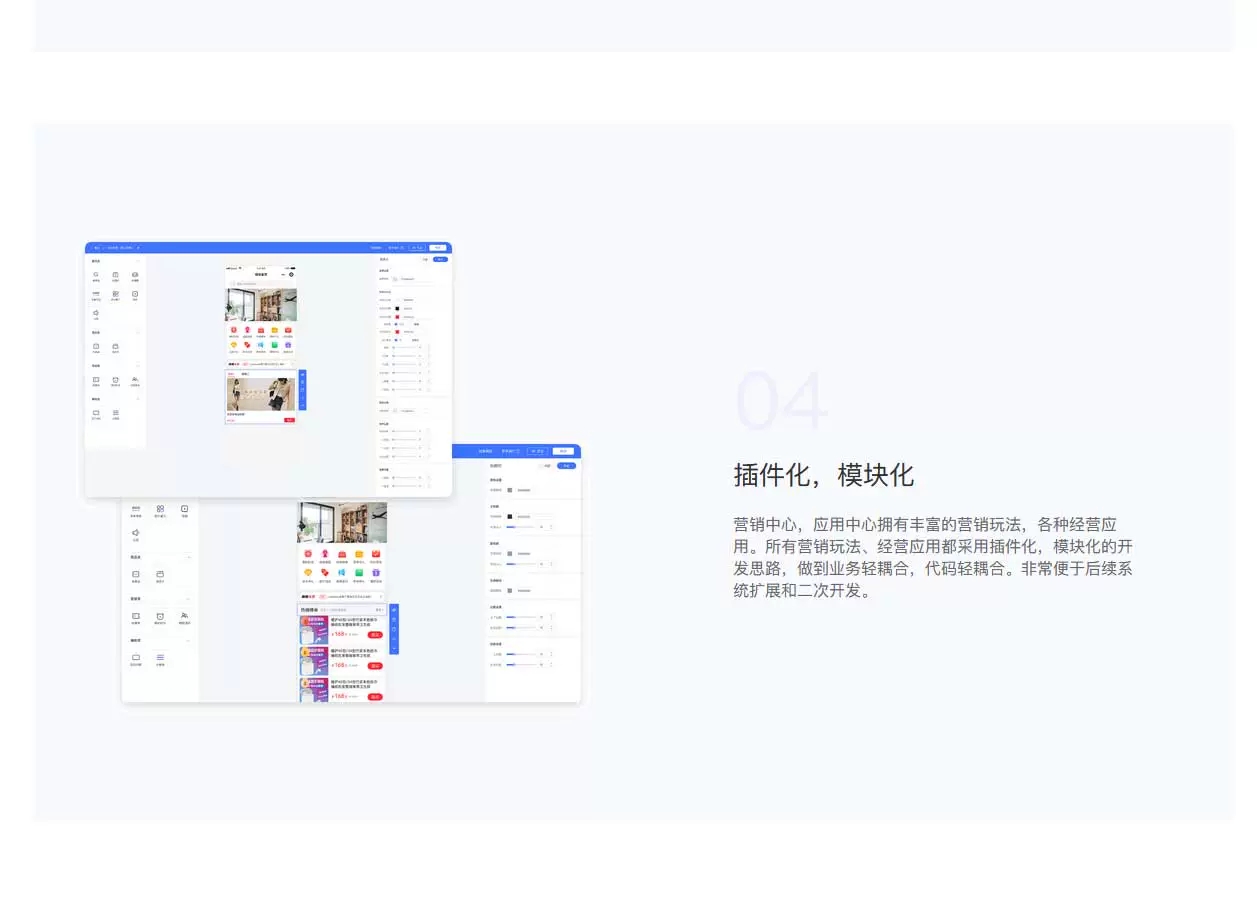Click the search component icon in upper editor
This screenshot has height=909, width=1257.
96,275
